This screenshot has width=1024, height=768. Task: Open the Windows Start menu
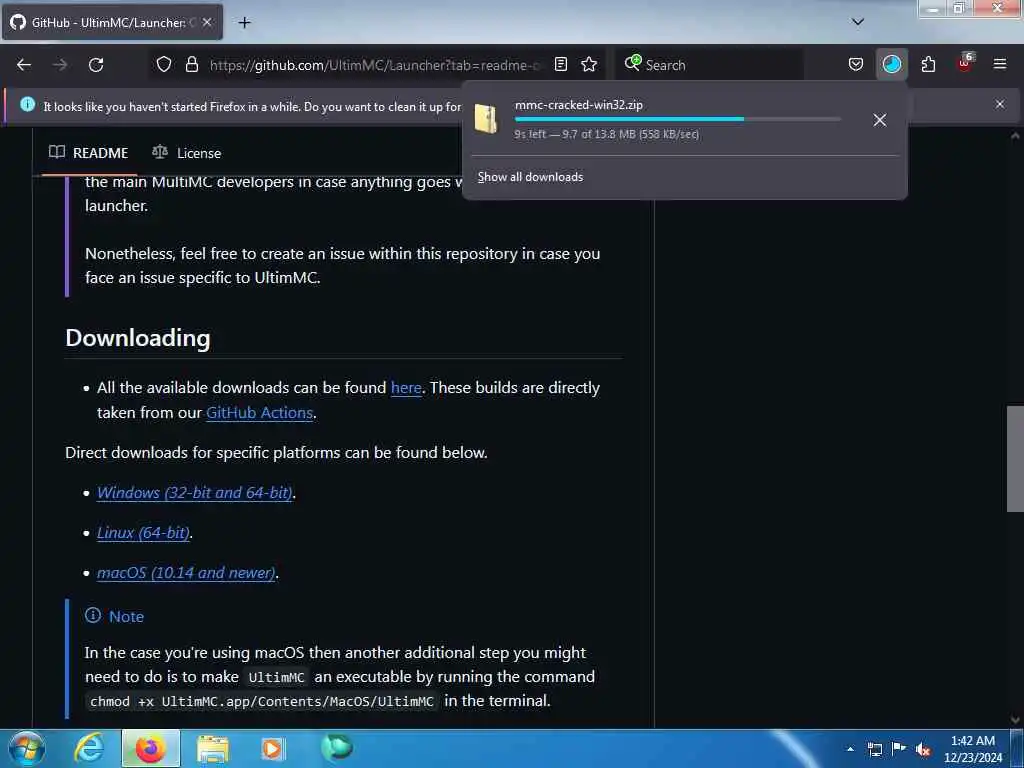[26, 748]
